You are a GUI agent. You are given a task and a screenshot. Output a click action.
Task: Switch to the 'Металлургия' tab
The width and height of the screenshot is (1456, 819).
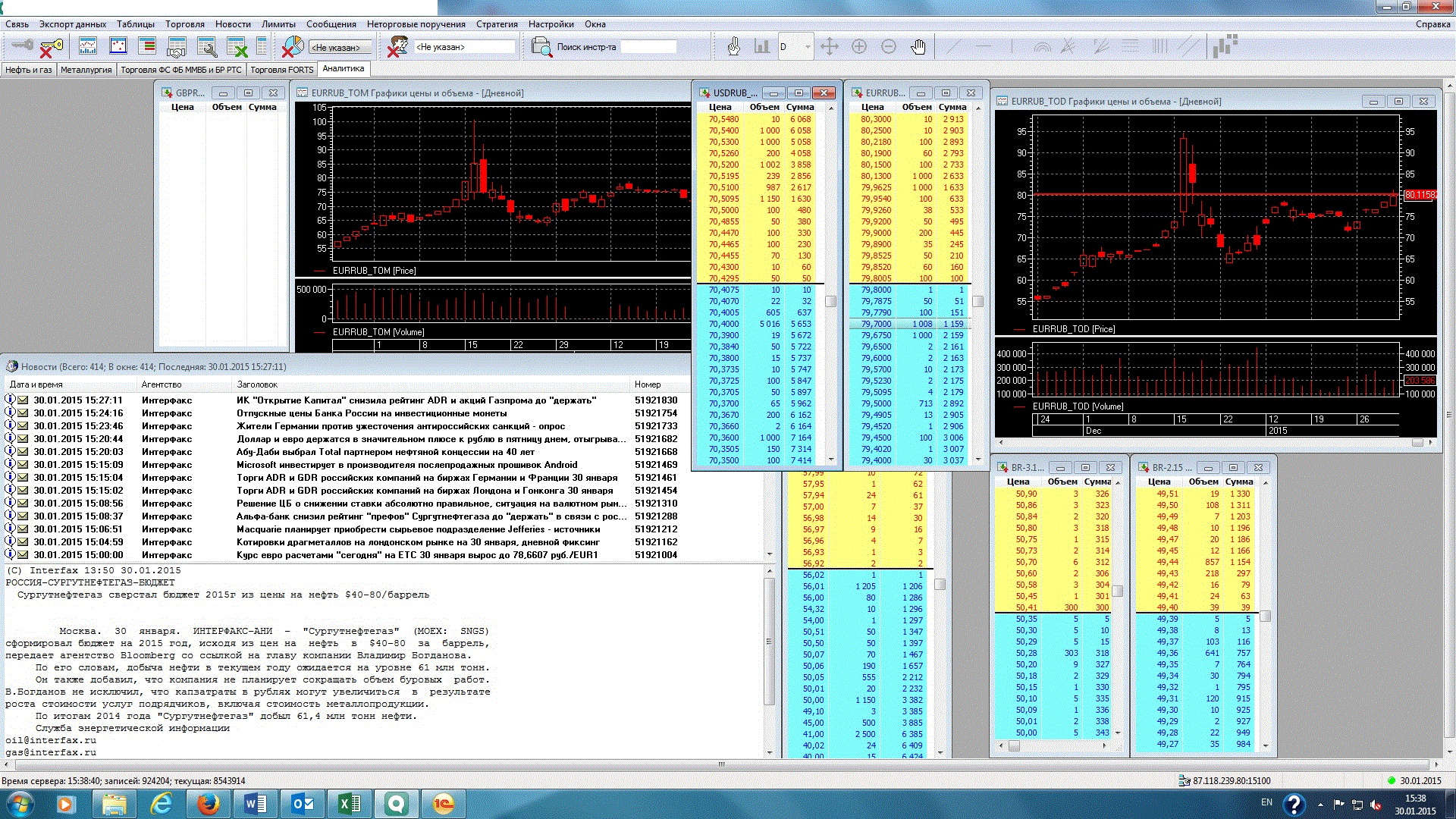coord(86,70)
